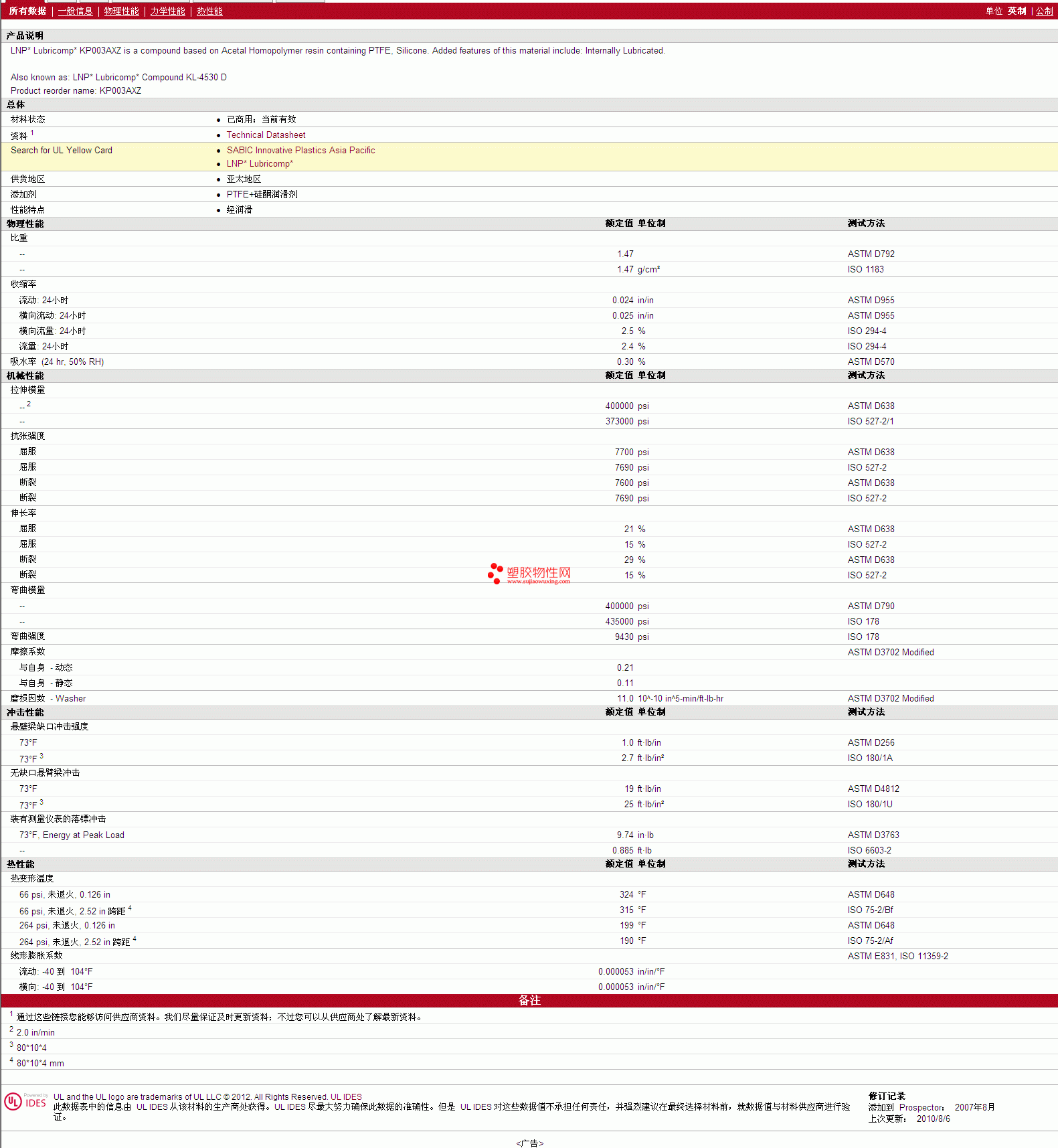
Task: Switch to the 物理性能 tab
Action: click(121, 11)
